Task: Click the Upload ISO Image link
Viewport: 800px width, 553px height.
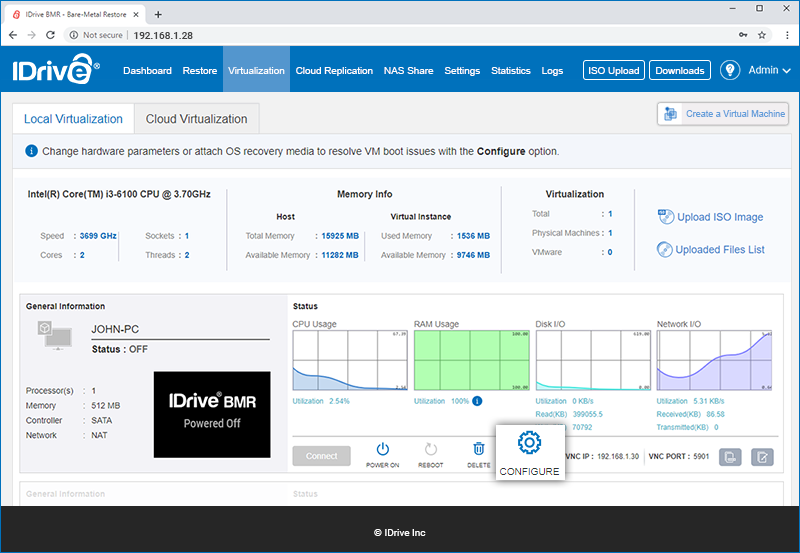Action: tap(720, 217)
